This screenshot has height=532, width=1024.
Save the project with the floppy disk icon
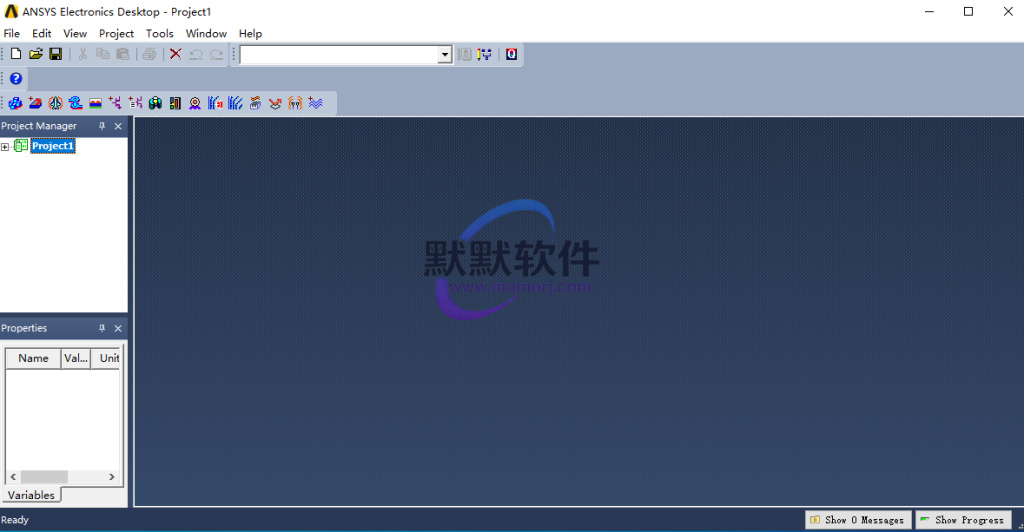pos(56,54)
